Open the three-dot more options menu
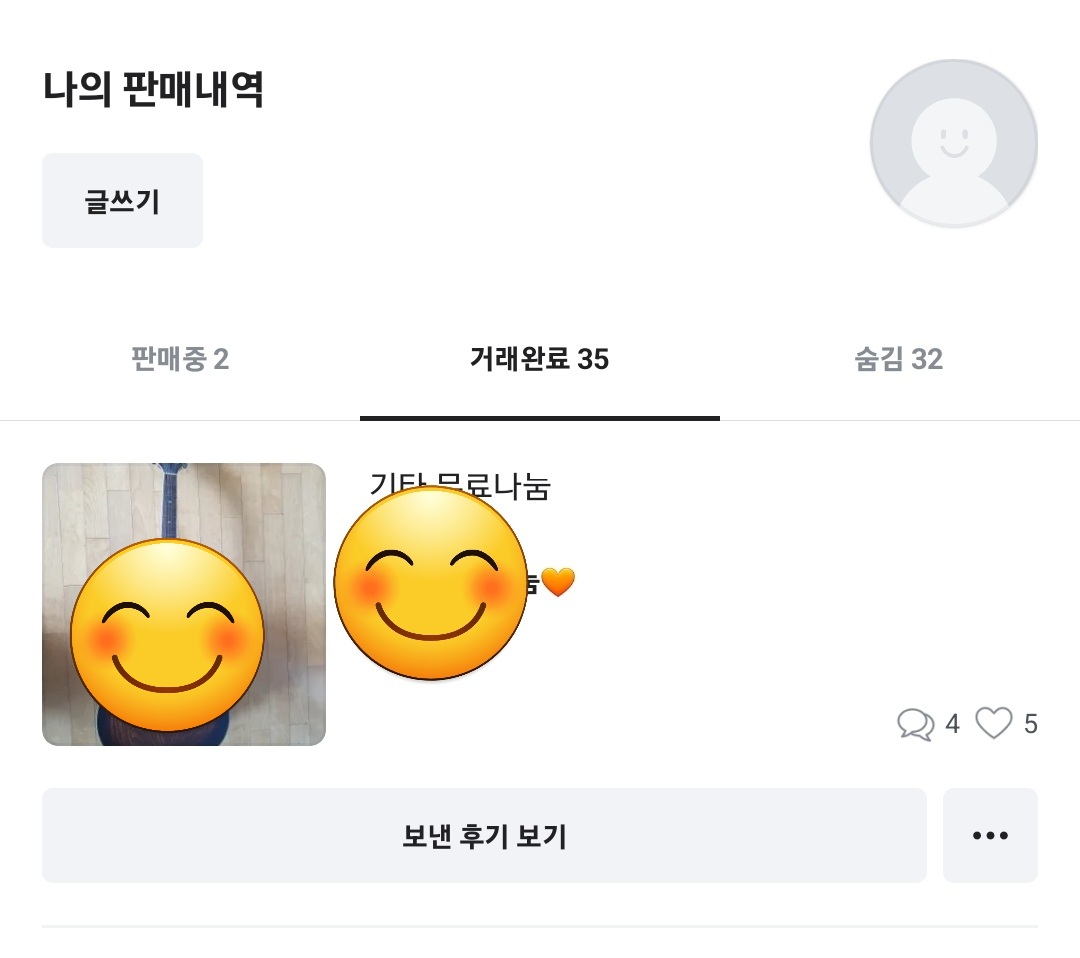Image resolution: width=1080 pixels, height=958 pixels. tap(990, 836)
